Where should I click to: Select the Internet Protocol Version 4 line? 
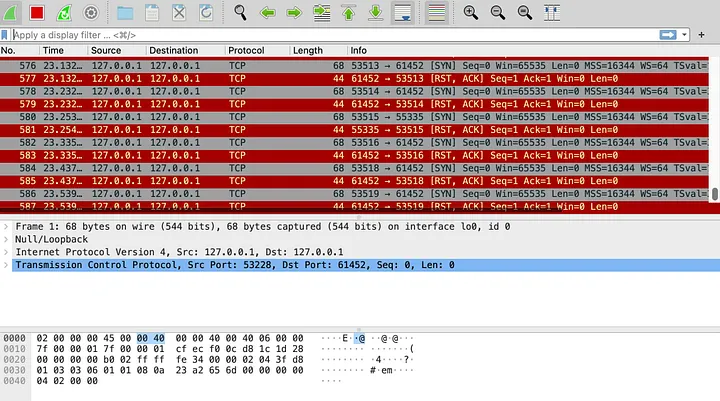coord(180,252)
